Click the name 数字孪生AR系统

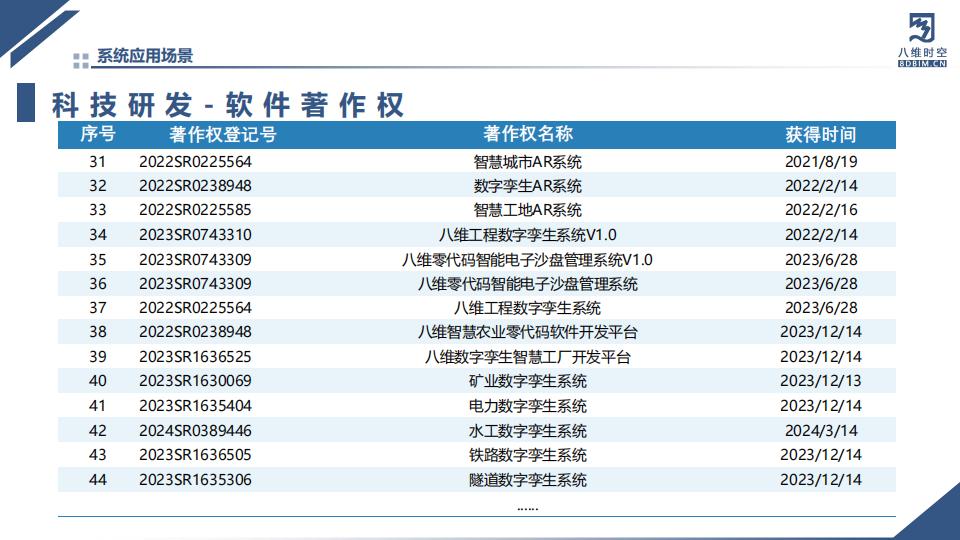tap(528, 186)
